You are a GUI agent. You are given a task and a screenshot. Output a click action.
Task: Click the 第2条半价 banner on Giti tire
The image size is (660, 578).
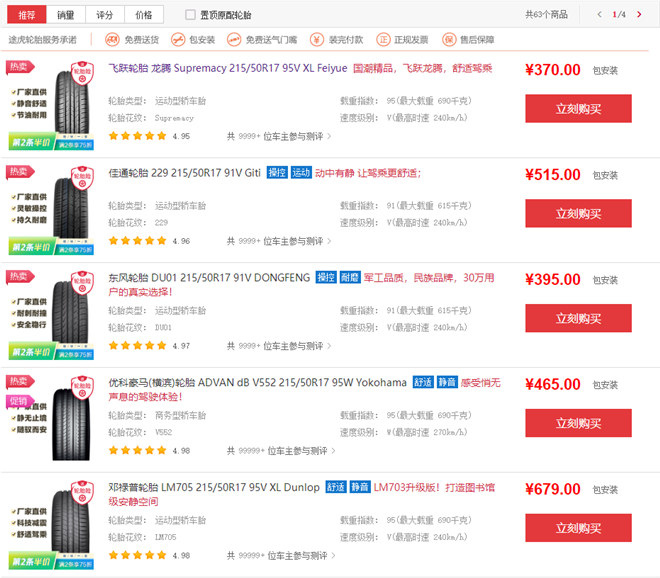click(31, 248)
